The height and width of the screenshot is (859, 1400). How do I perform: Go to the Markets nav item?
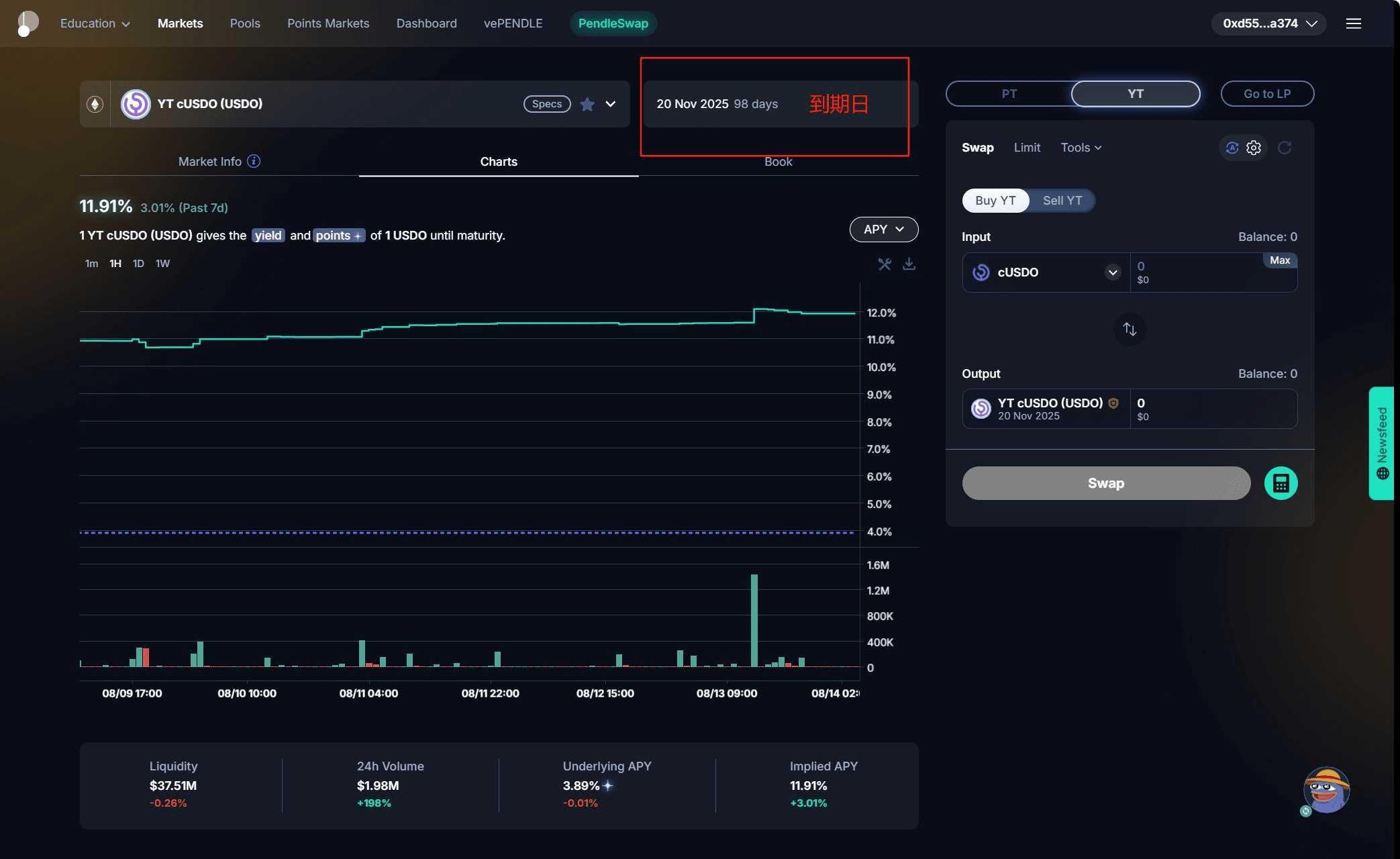coord(180,23)
